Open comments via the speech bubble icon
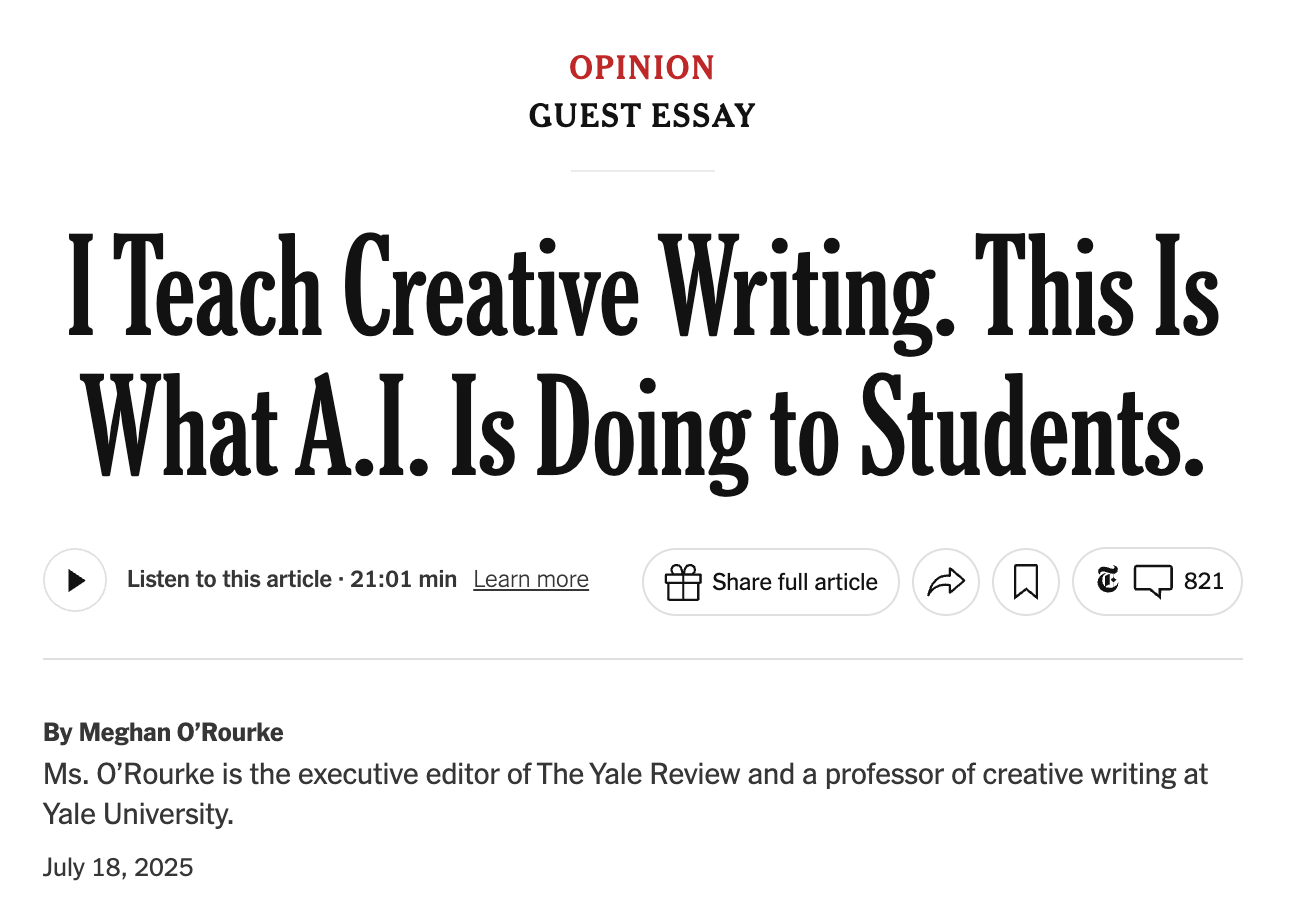This screenshot has width=1298, height=912. 1152,581
